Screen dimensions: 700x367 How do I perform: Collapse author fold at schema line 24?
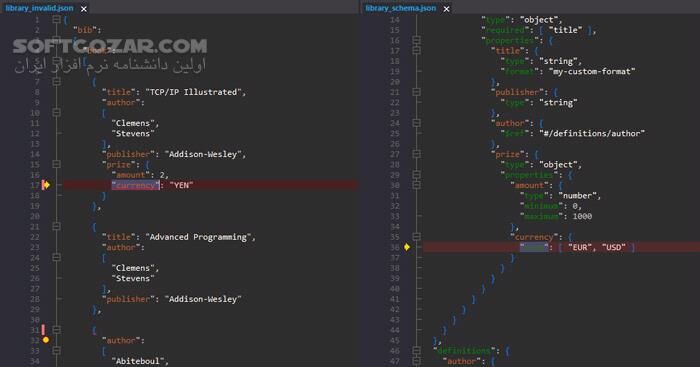point(416,123)
